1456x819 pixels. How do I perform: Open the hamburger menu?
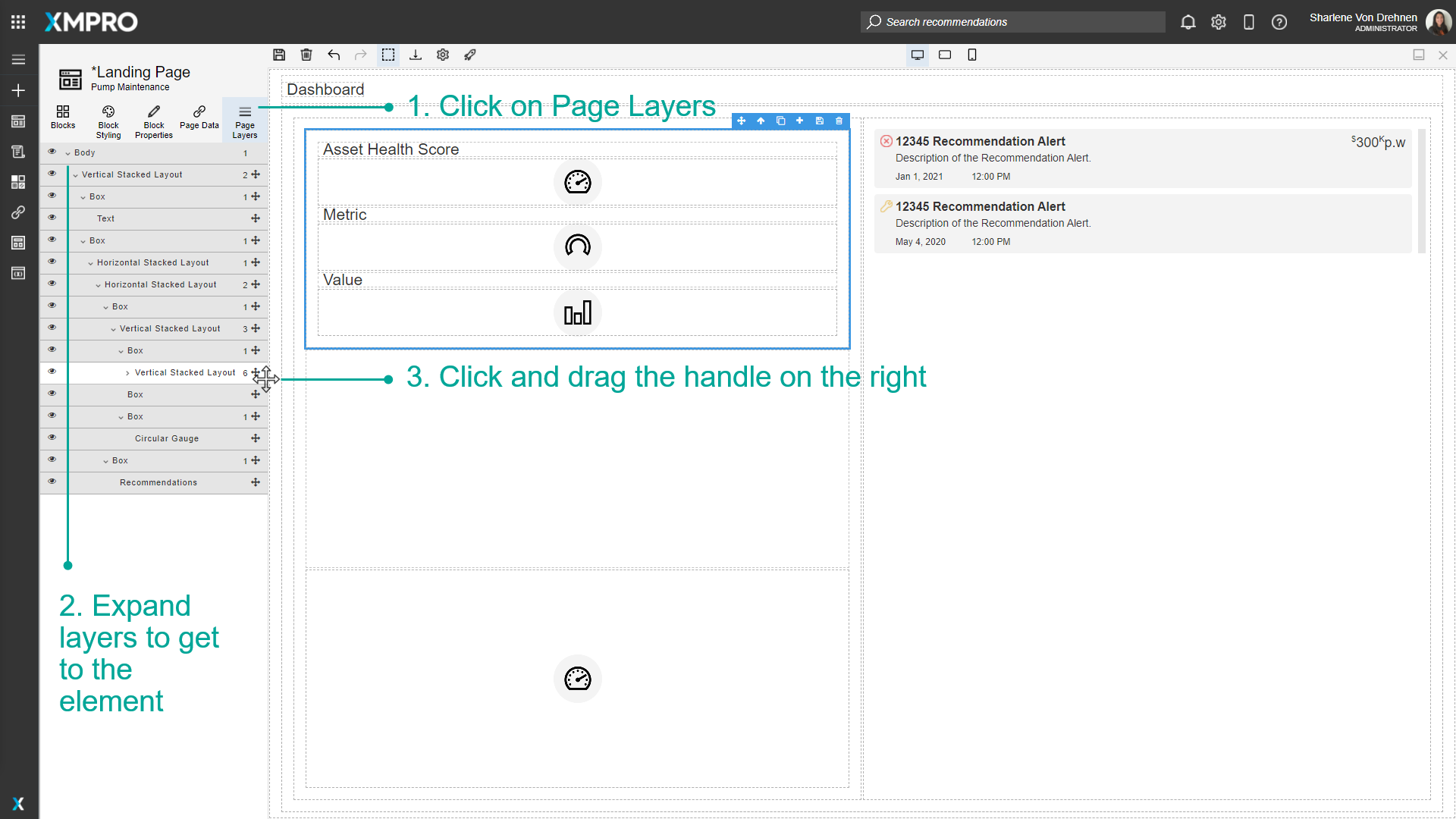click(x=18, y=59)
